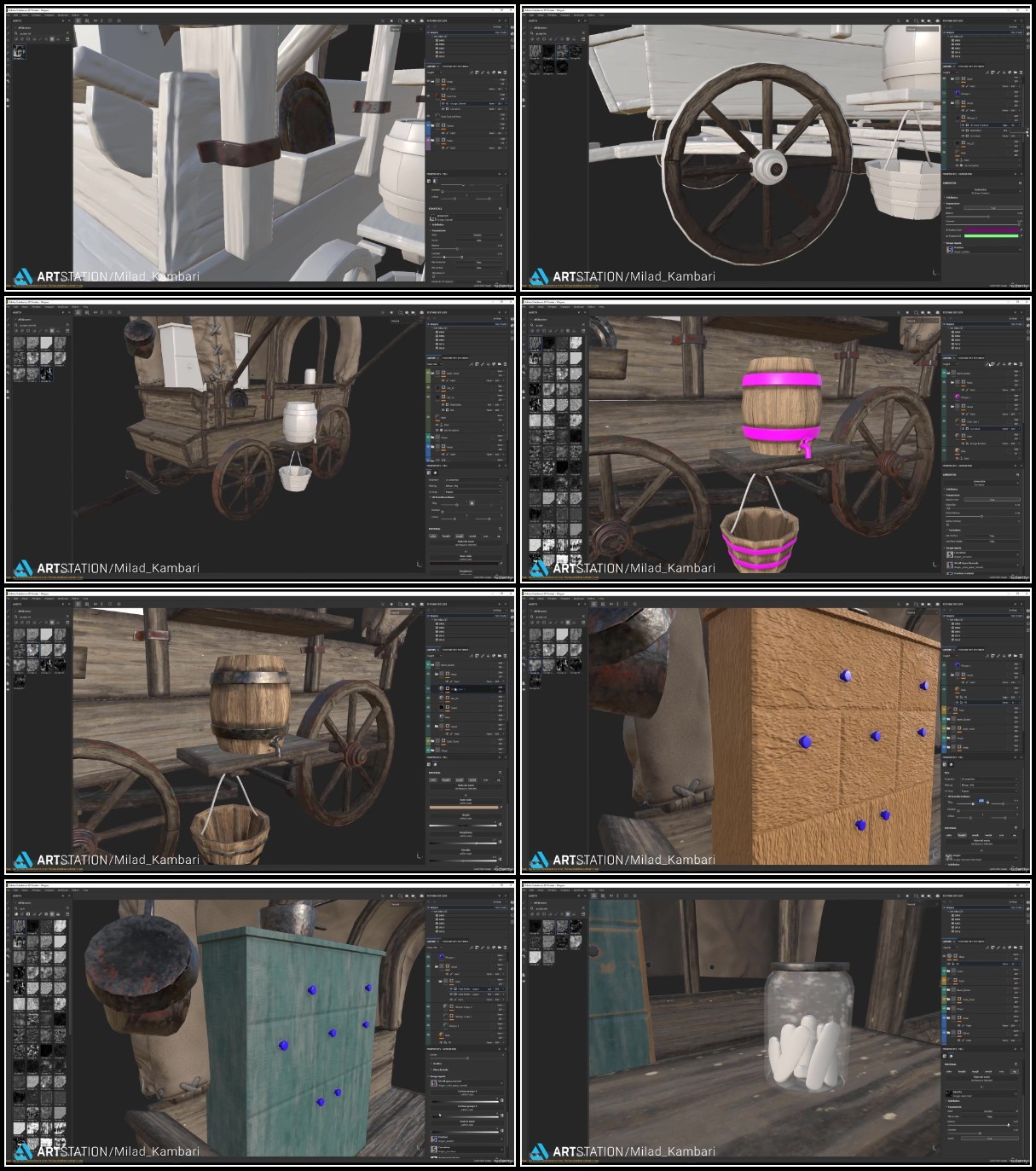Open channel dropdown atop Layers panel, teal cabinet screenshot
Screen dimensions: 1036x1171
[x=434, y=948]
